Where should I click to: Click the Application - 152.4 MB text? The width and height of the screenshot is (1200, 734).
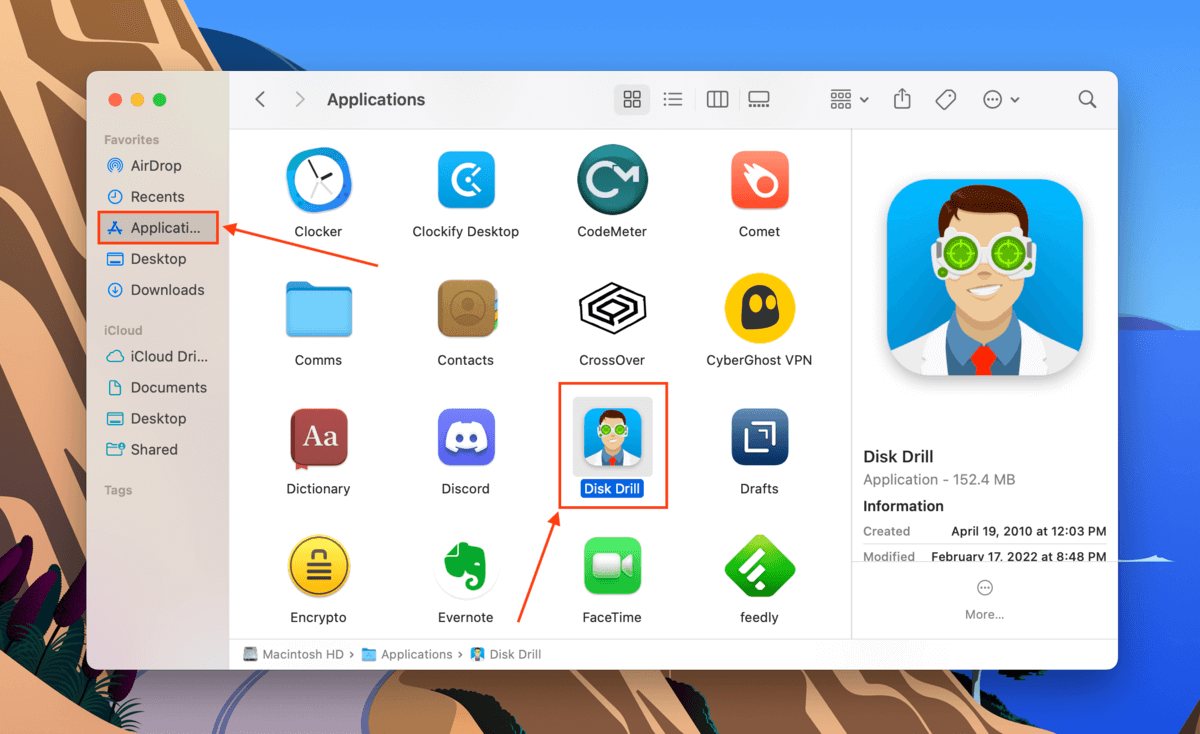[939, 480]
